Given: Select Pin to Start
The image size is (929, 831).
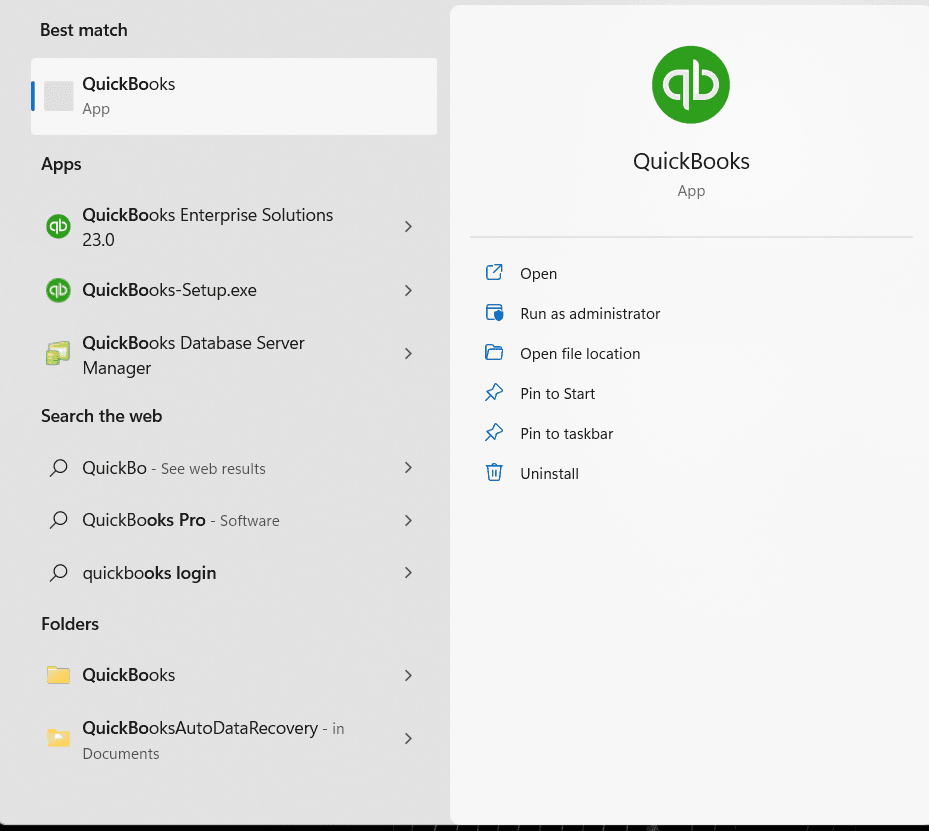Looking at the screenshot, I should click(558, 393).
